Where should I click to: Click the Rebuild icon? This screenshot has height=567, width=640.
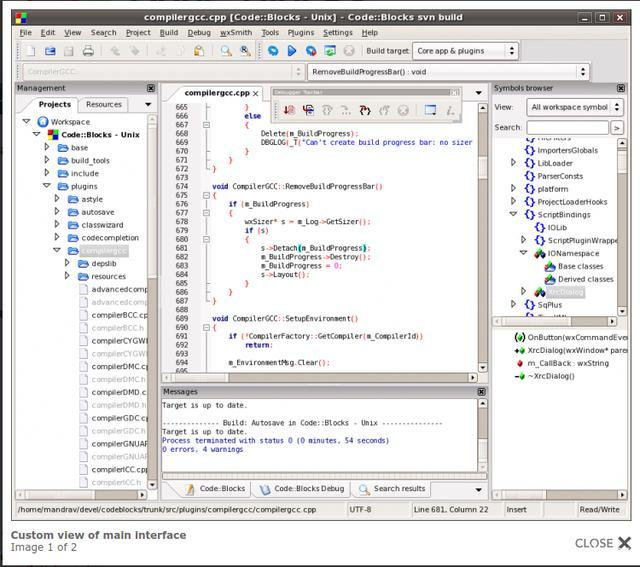tap(330, 51)
